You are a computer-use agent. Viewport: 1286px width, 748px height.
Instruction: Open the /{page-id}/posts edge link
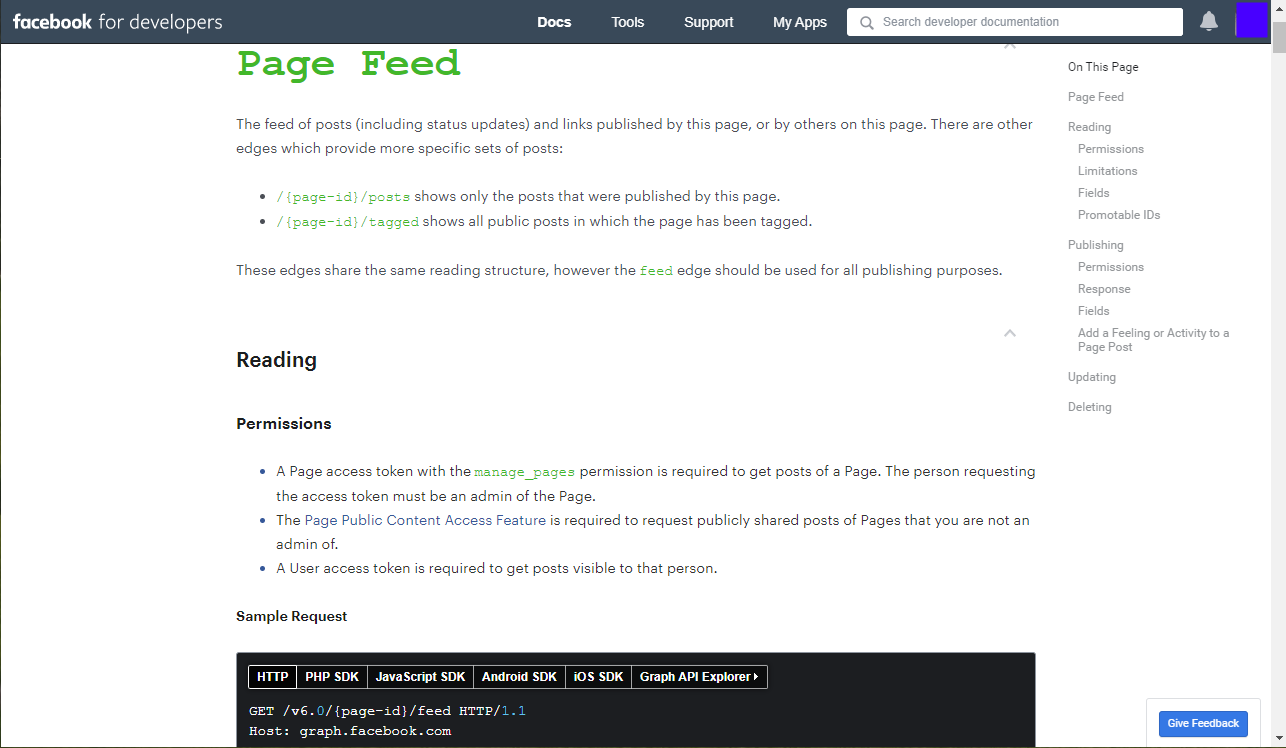pyautogui.click(x=343, y=197)
